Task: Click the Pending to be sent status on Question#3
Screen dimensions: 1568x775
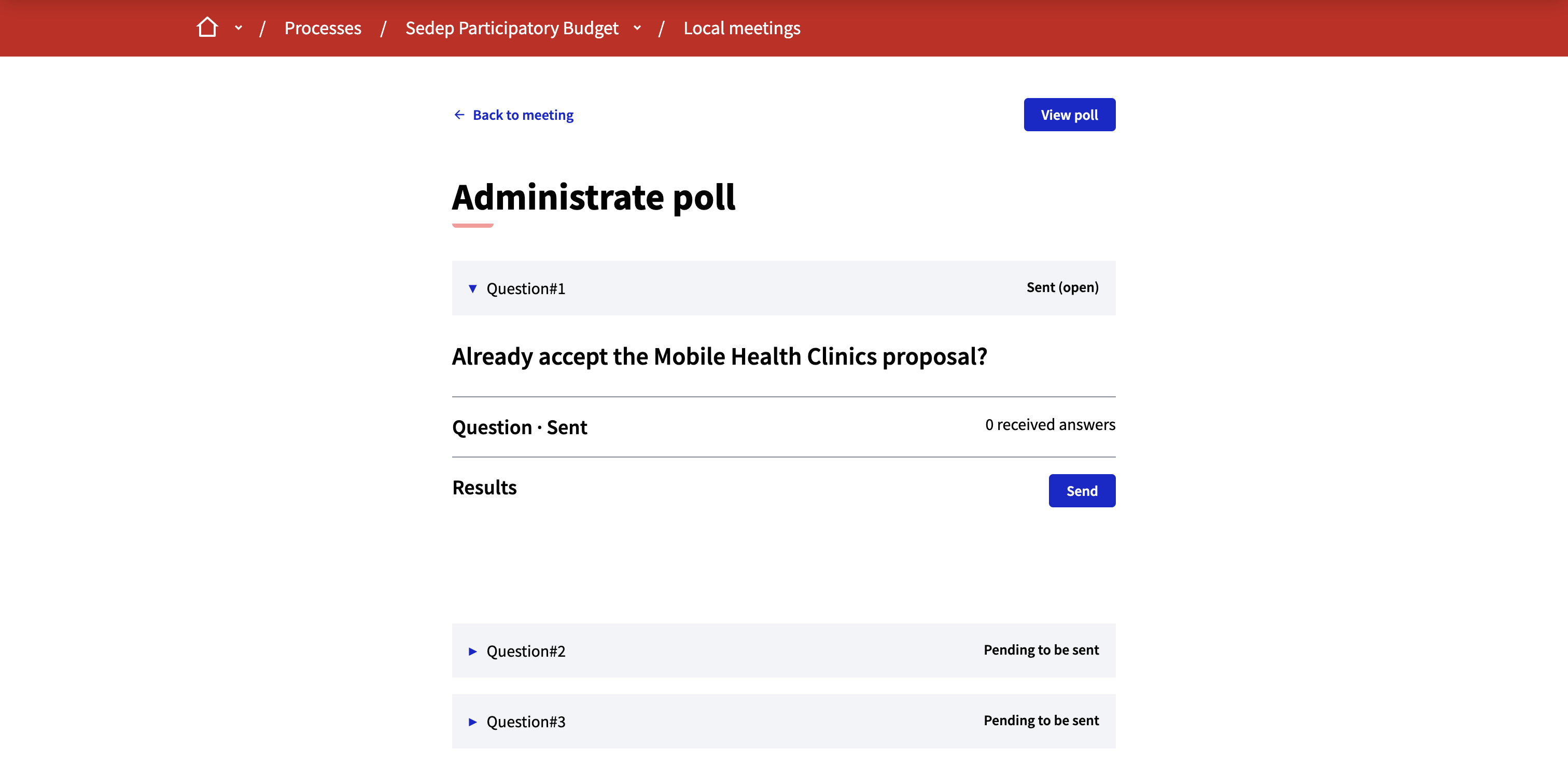Action: pyautogui.click(x=1041, y=720)
